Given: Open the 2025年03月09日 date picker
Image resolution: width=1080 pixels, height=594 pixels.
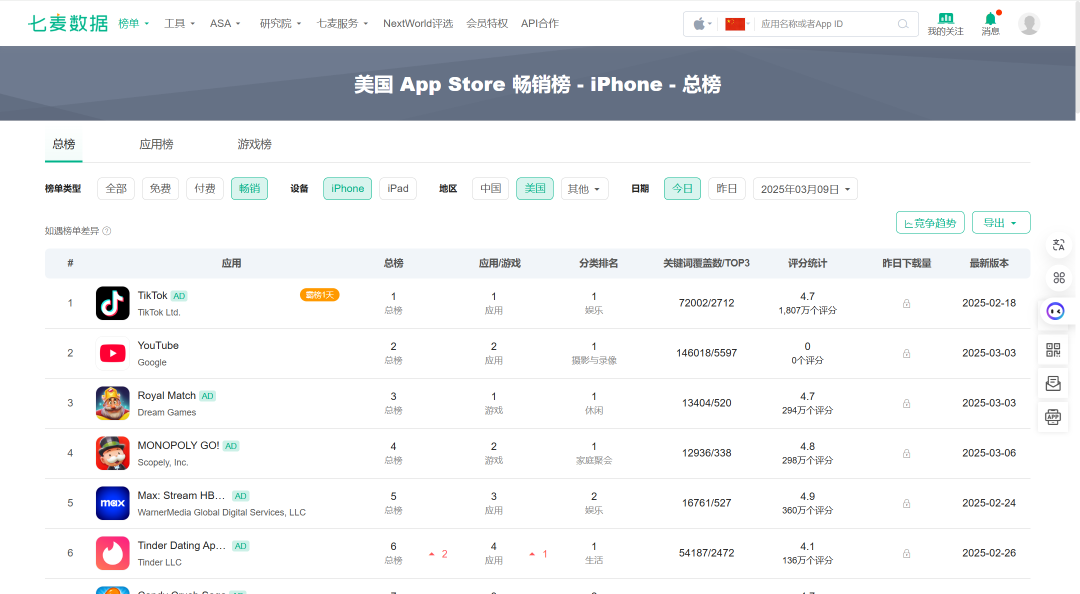Looking at the screenshot, I should (x=805, y=189).
